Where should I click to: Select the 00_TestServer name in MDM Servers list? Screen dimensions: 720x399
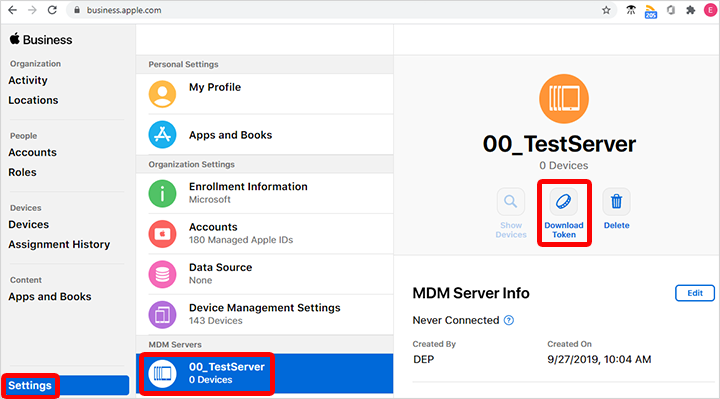(x=227, y=367)
